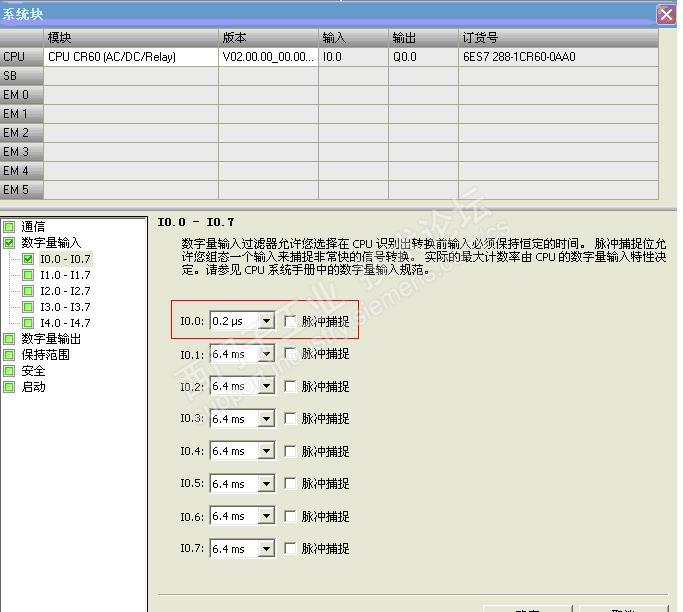Click the green icon beside I4.0 - I4.7

(28, 323)
